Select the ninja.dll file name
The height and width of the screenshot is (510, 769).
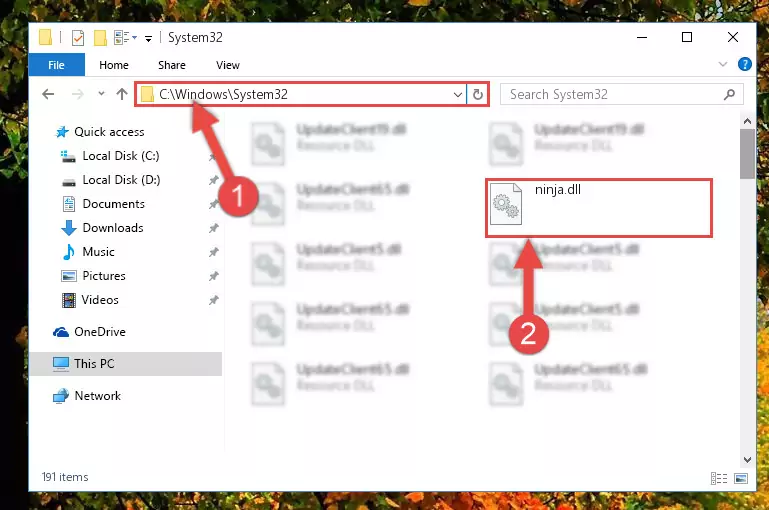click(558, 189)
